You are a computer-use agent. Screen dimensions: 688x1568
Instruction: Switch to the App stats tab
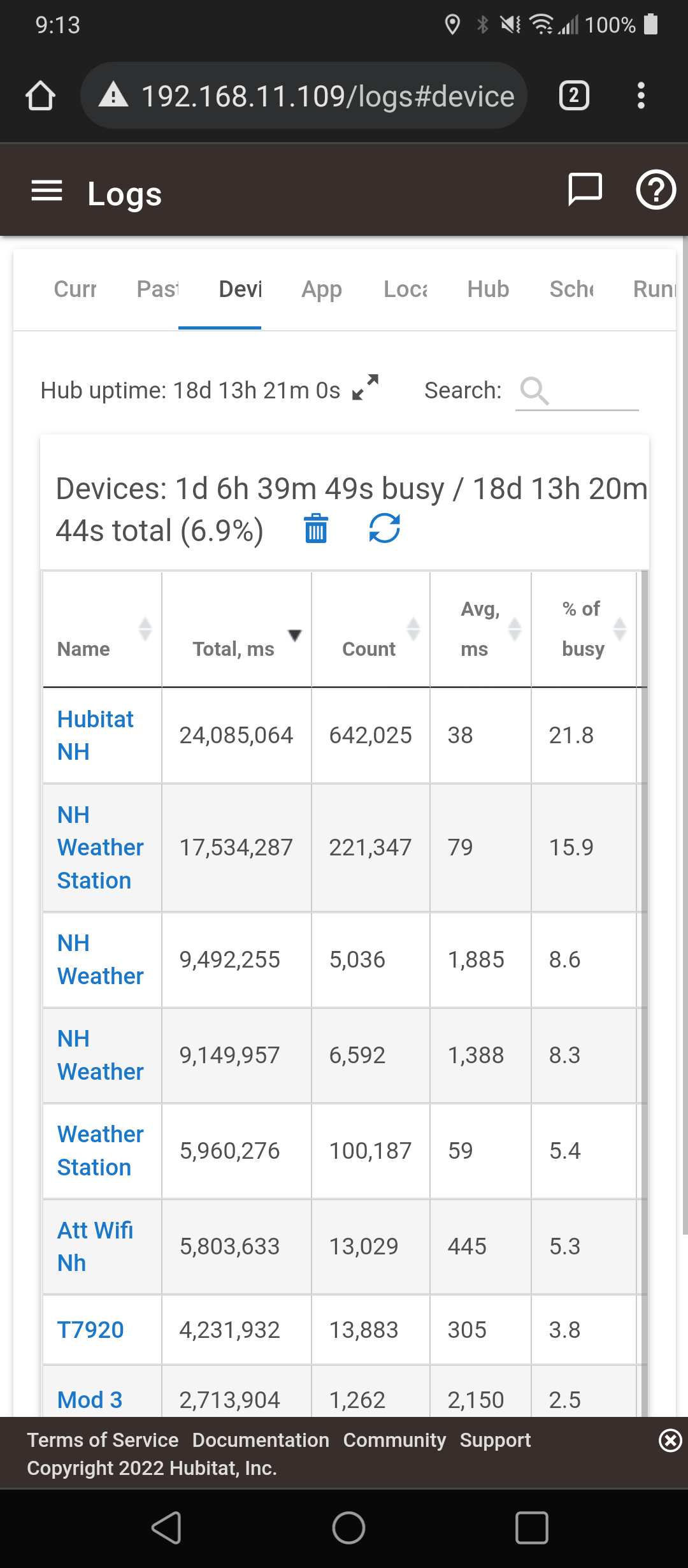tap(322, 289)
